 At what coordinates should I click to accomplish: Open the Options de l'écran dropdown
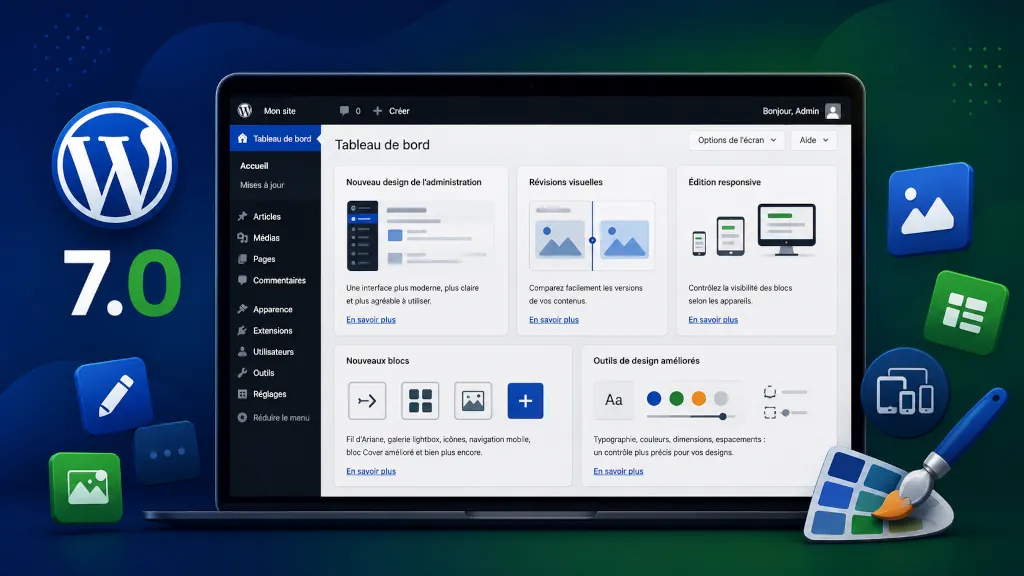click(737, 140)
